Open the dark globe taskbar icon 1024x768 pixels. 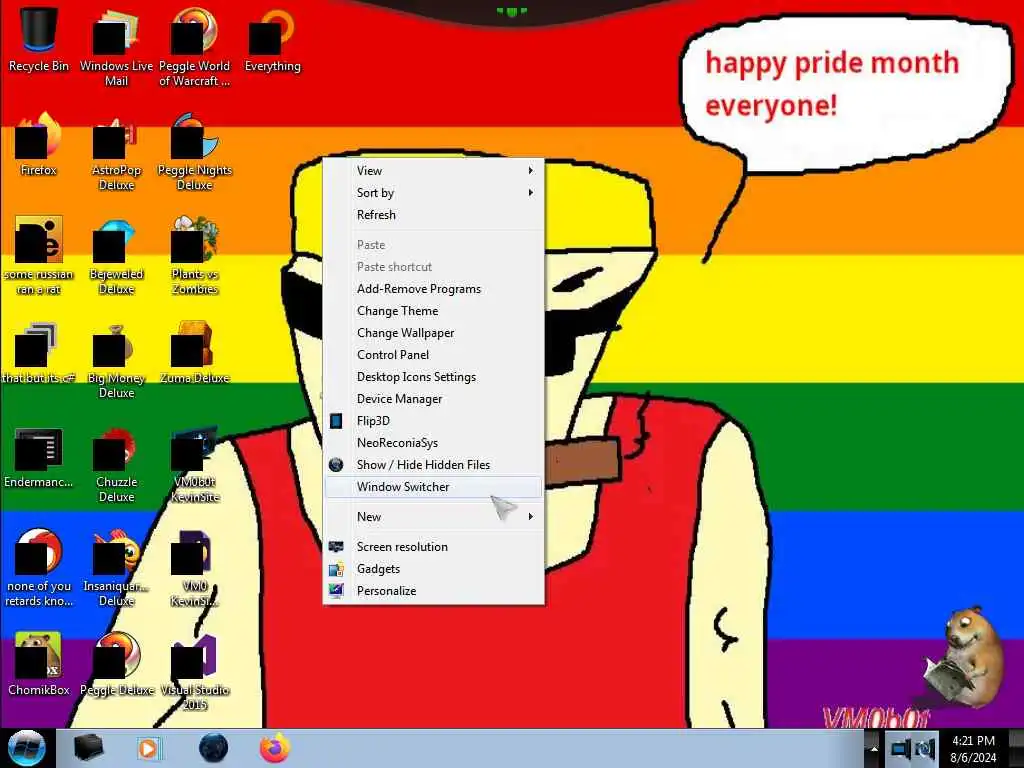point(213,748)
